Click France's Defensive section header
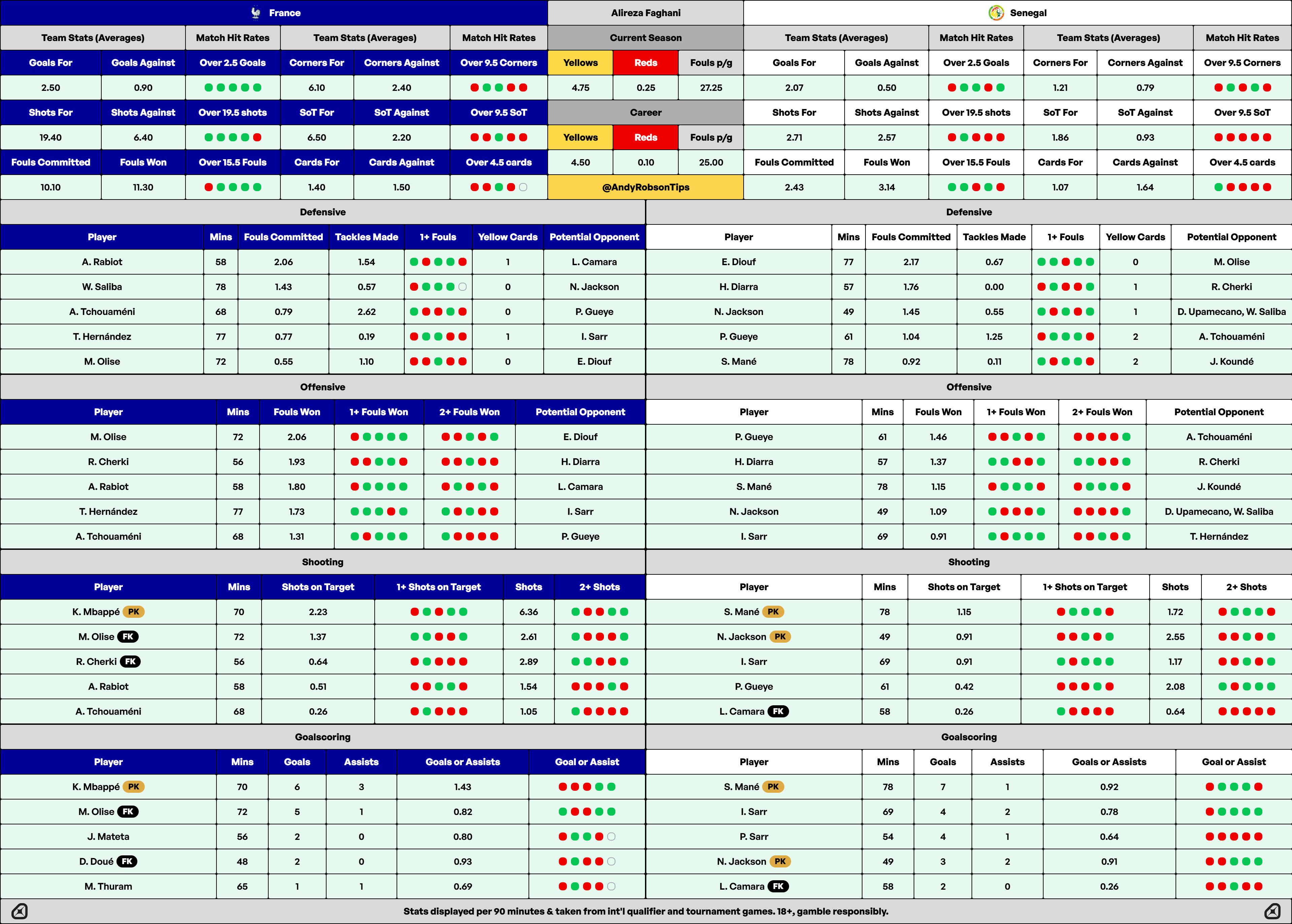1292x924 pixels. [x=323, y=212]
